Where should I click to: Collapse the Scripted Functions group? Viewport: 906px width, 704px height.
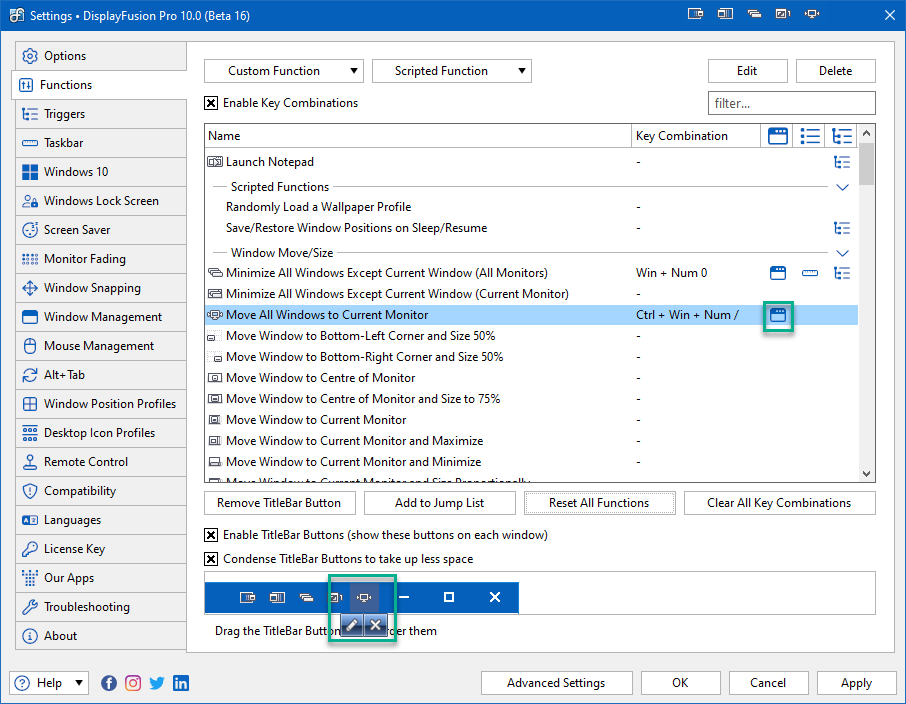coord(842,187)
